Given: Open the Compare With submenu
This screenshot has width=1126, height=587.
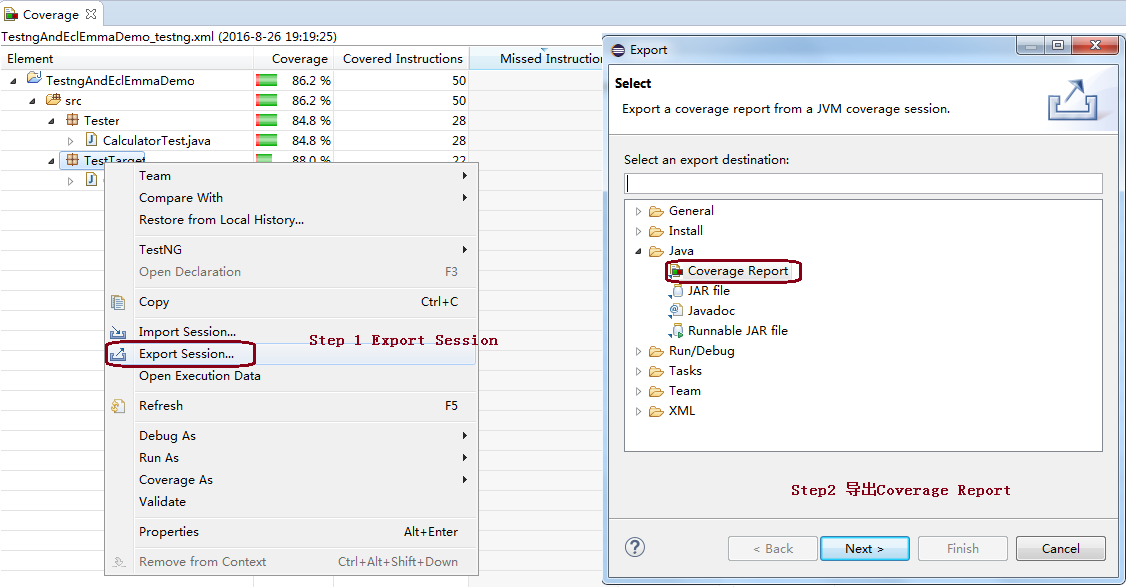Looking at the screenshot, I should (x=292, y=198).
